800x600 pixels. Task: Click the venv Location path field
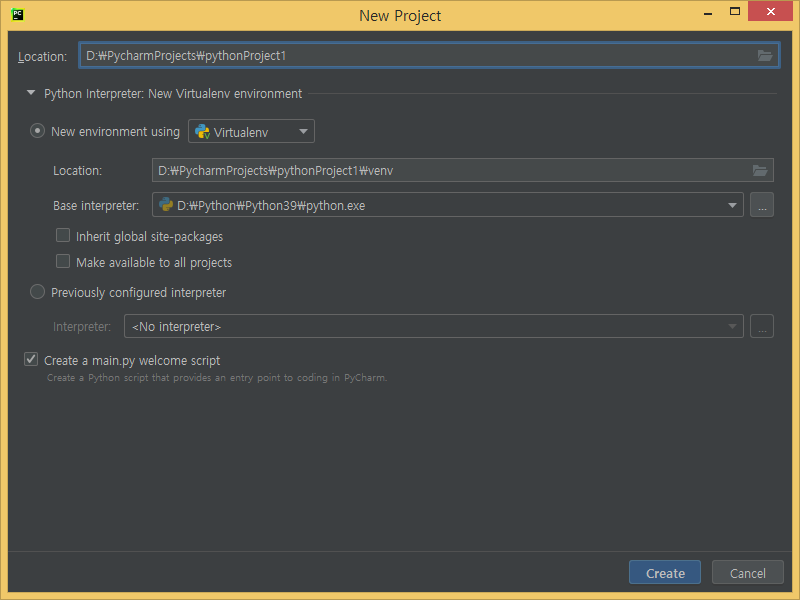click(x=463, y=170)
